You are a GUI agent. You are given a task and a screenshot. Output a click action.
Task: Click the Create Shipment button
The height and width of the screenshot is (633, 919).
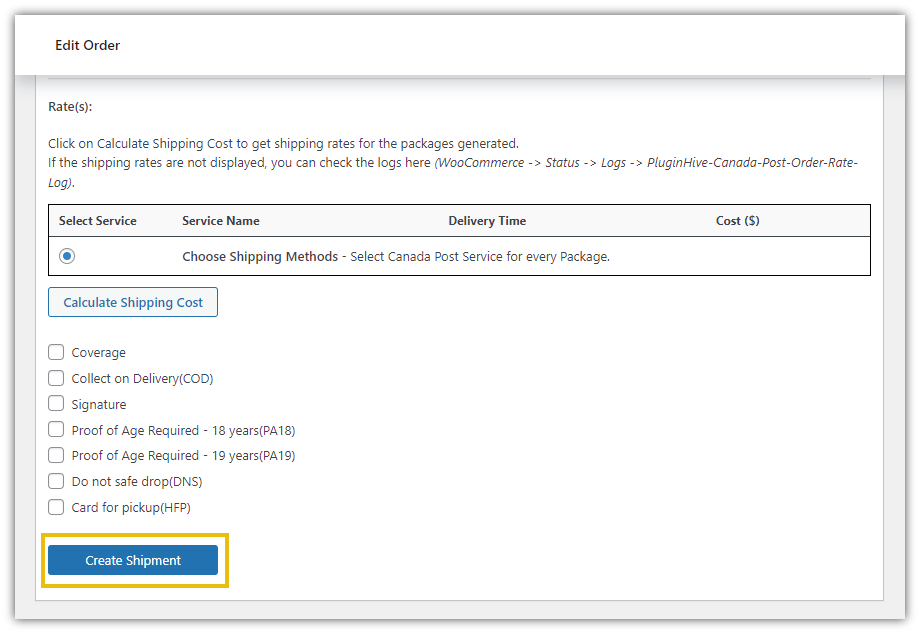click(x=133, y=560)
